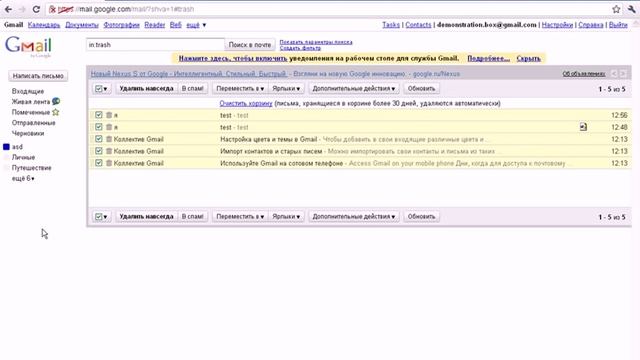Click the bottom Удалить навсегда button
Viewport: 640px width, 360px height.
pyautogui.click(x=146, y=216)
